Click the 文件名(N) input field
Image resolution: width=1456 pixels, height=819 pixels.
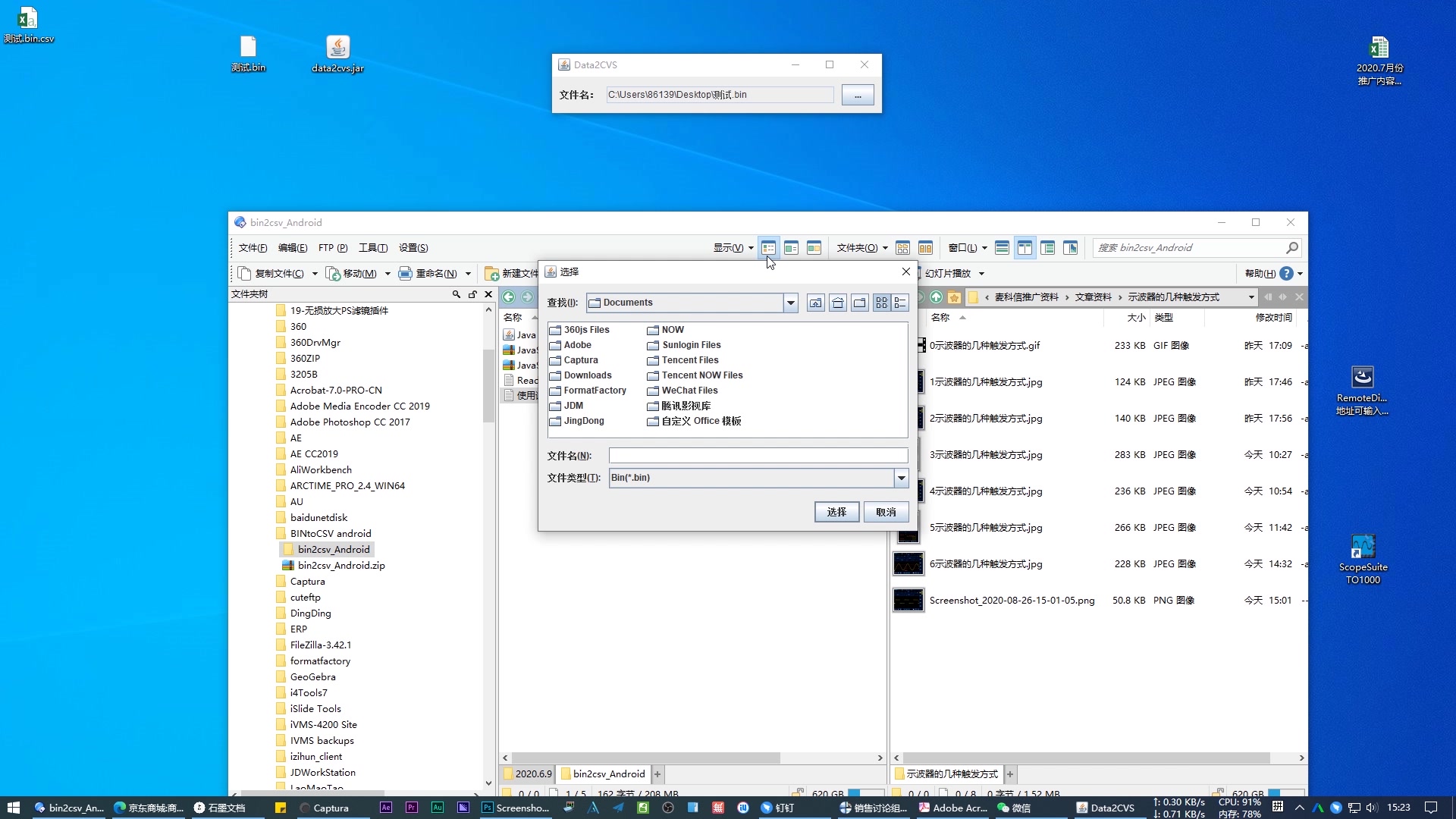click(x=758, y=456)
